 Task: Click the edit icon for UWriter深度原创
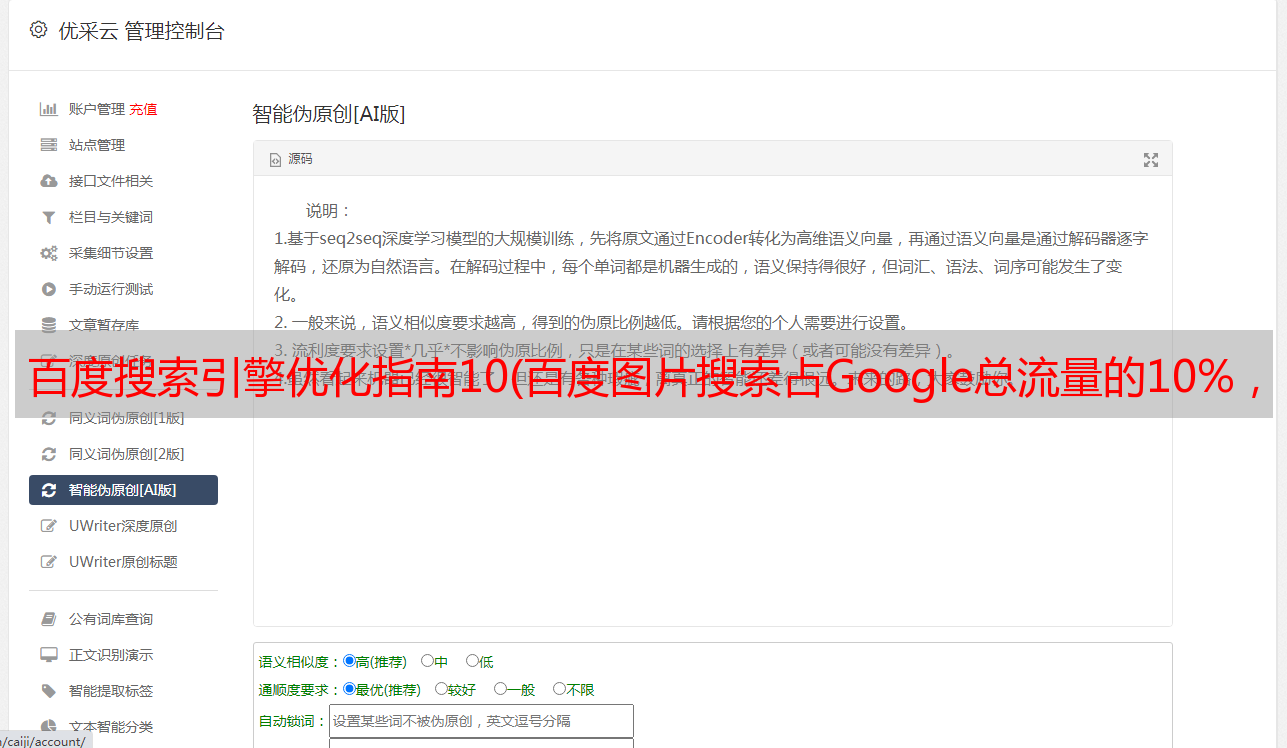pyautogui.click(x=48, y=526)
